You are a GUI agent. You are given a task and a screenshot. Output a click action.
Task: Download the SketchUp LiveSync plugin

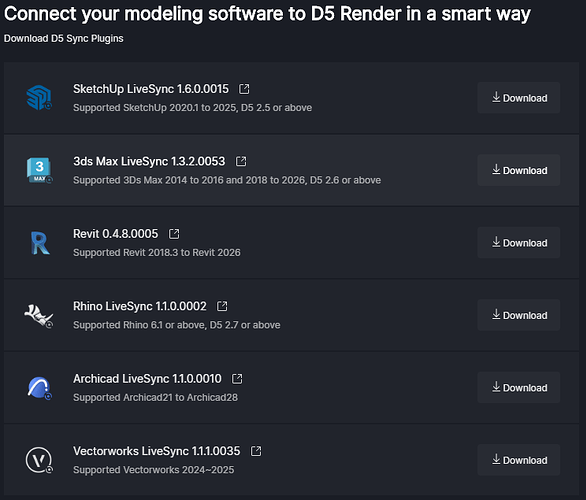click(519, 98)
